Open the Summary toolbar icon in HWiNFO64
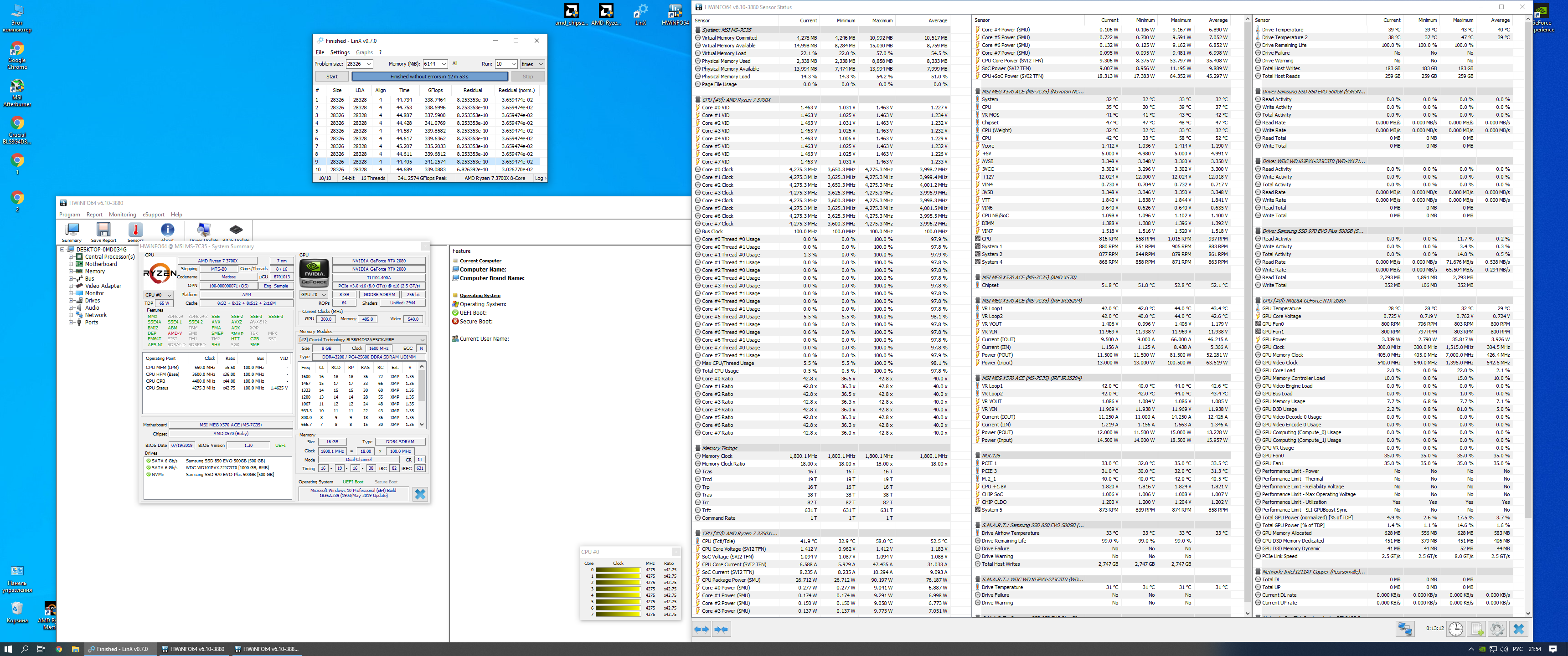The image size is (1568, 656). click(x=71, y=231)
